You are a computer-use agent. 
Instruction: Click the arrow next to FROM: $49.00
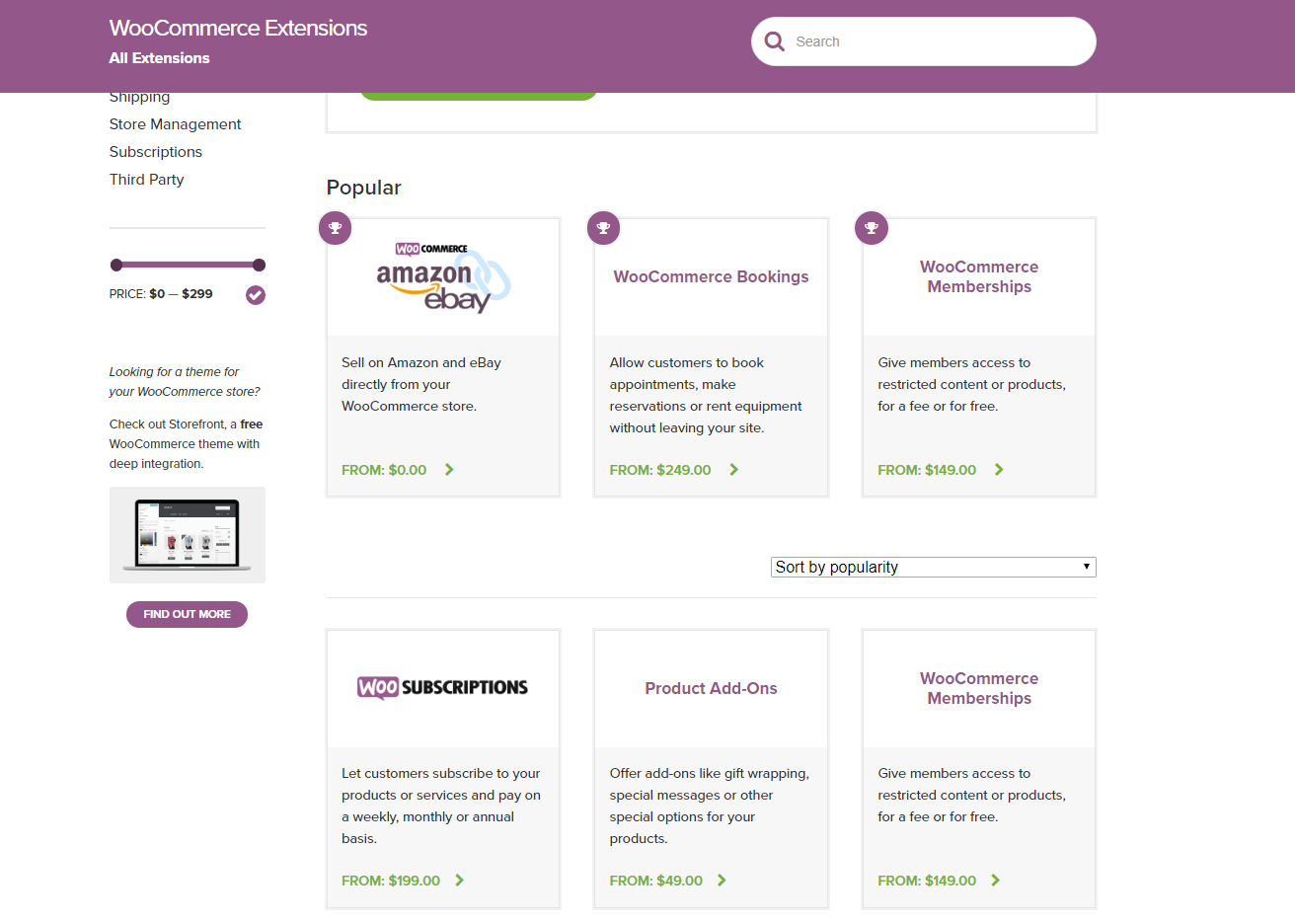[x=722, y=881]
